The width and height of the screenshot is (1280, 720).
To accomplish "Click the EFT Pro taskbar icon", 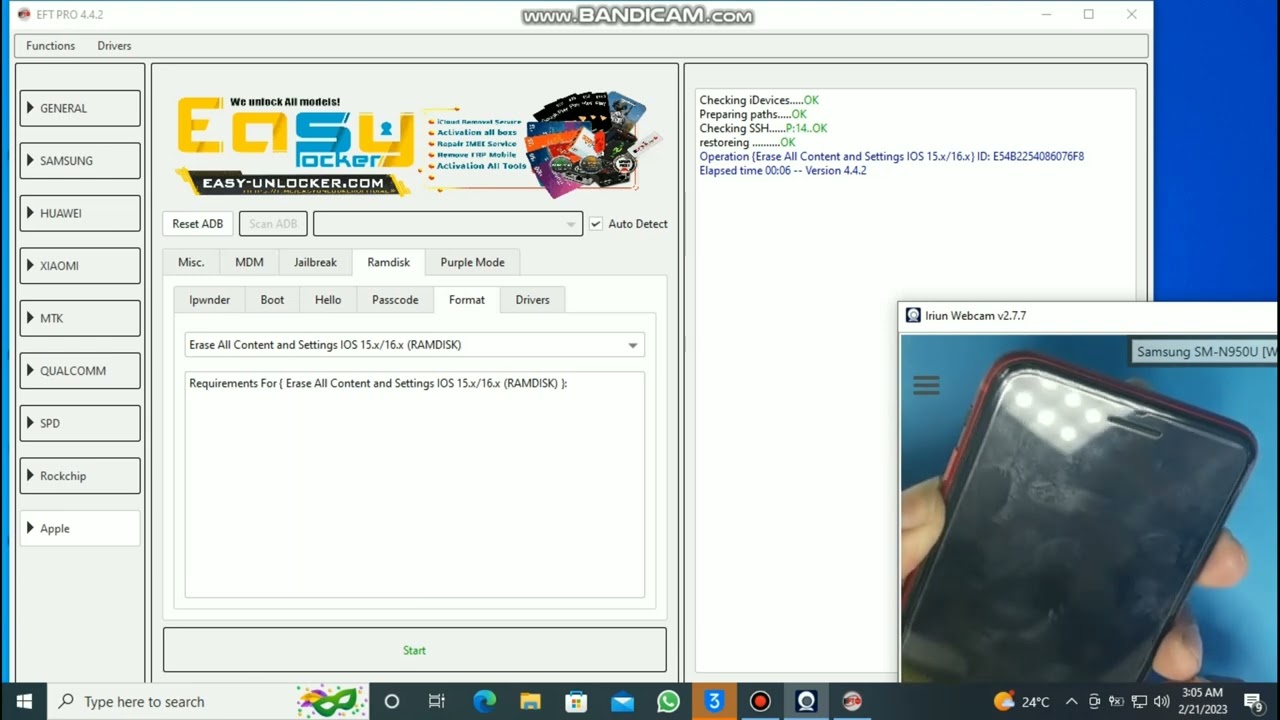I will pyautogui.click(x=852, y=701).
